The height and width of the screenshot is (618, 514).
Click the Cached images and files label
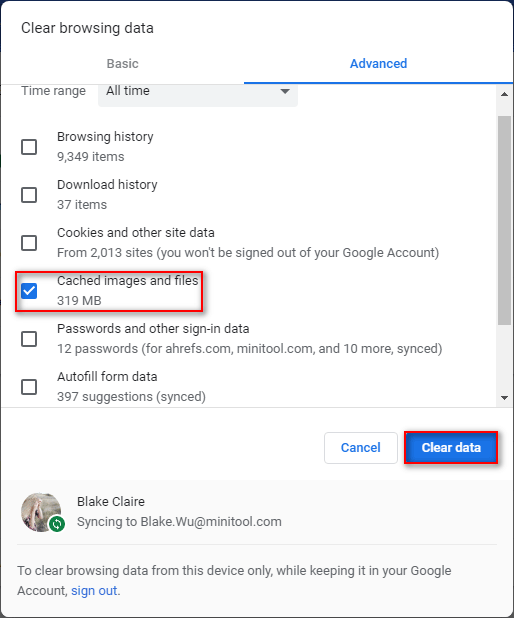click(127, 281)
